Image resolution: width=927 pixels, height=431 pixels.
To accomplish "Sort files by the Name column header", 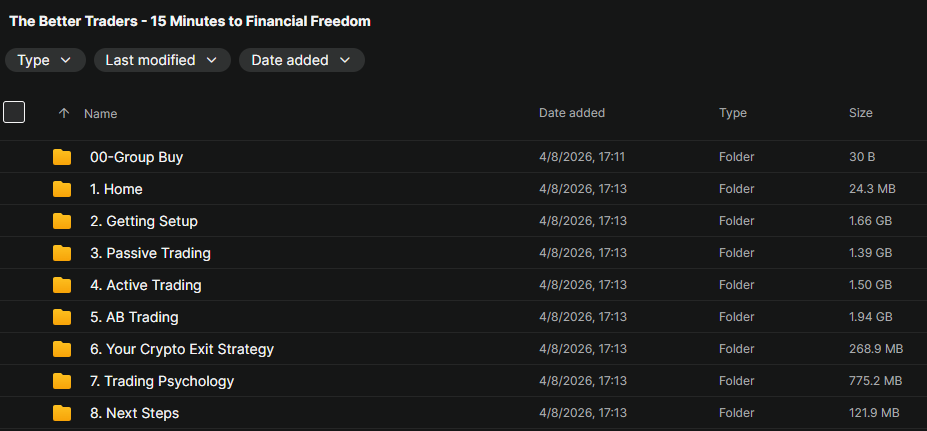I will click(101, 114).
